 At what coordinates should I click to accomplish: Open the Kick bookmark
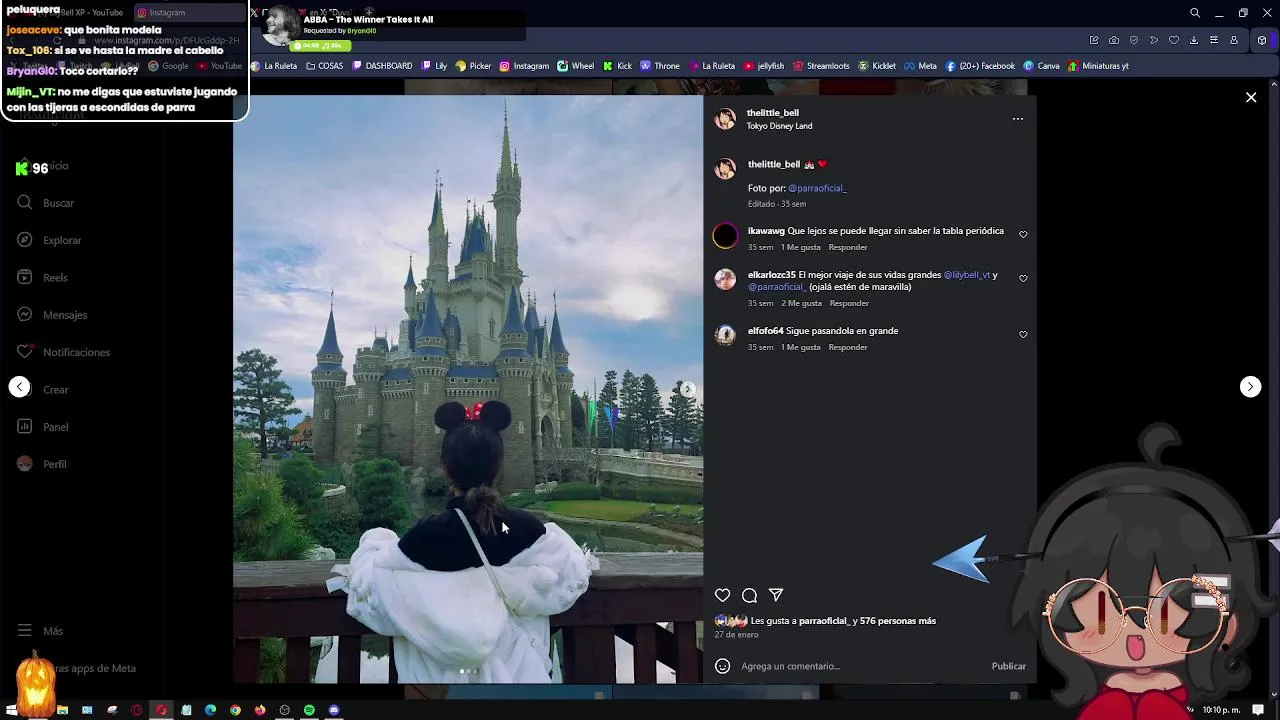tap(617, 66)
